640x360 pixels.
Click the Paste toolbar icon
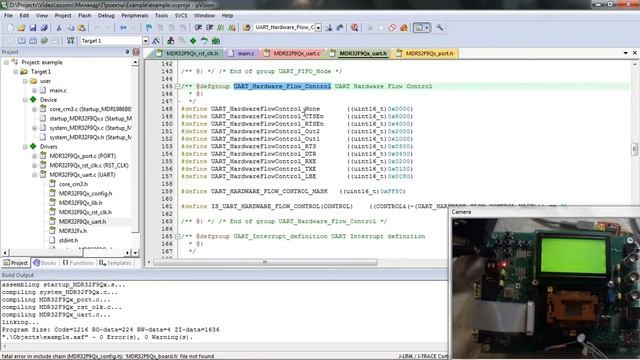pos(82,28)
